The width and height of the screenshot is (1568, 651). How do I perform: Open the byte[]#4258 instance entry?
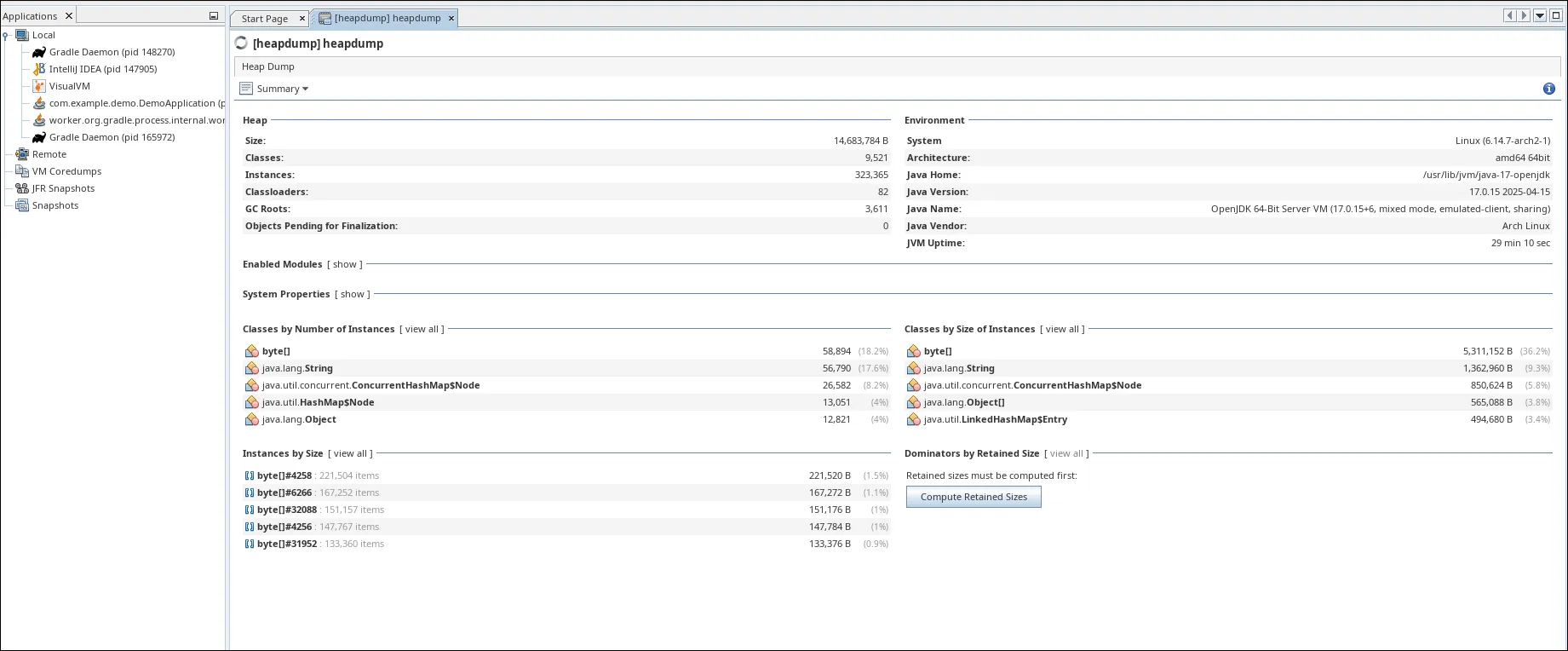(284, 475)
